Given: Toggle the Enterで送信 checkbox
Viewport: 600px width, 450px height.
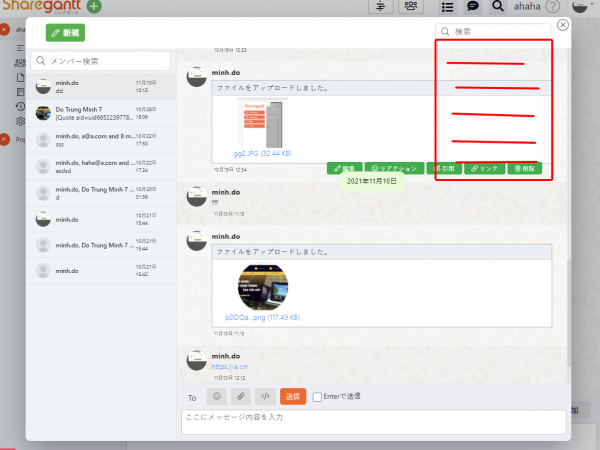Looking at the screenshot, I should coord(317,396).
